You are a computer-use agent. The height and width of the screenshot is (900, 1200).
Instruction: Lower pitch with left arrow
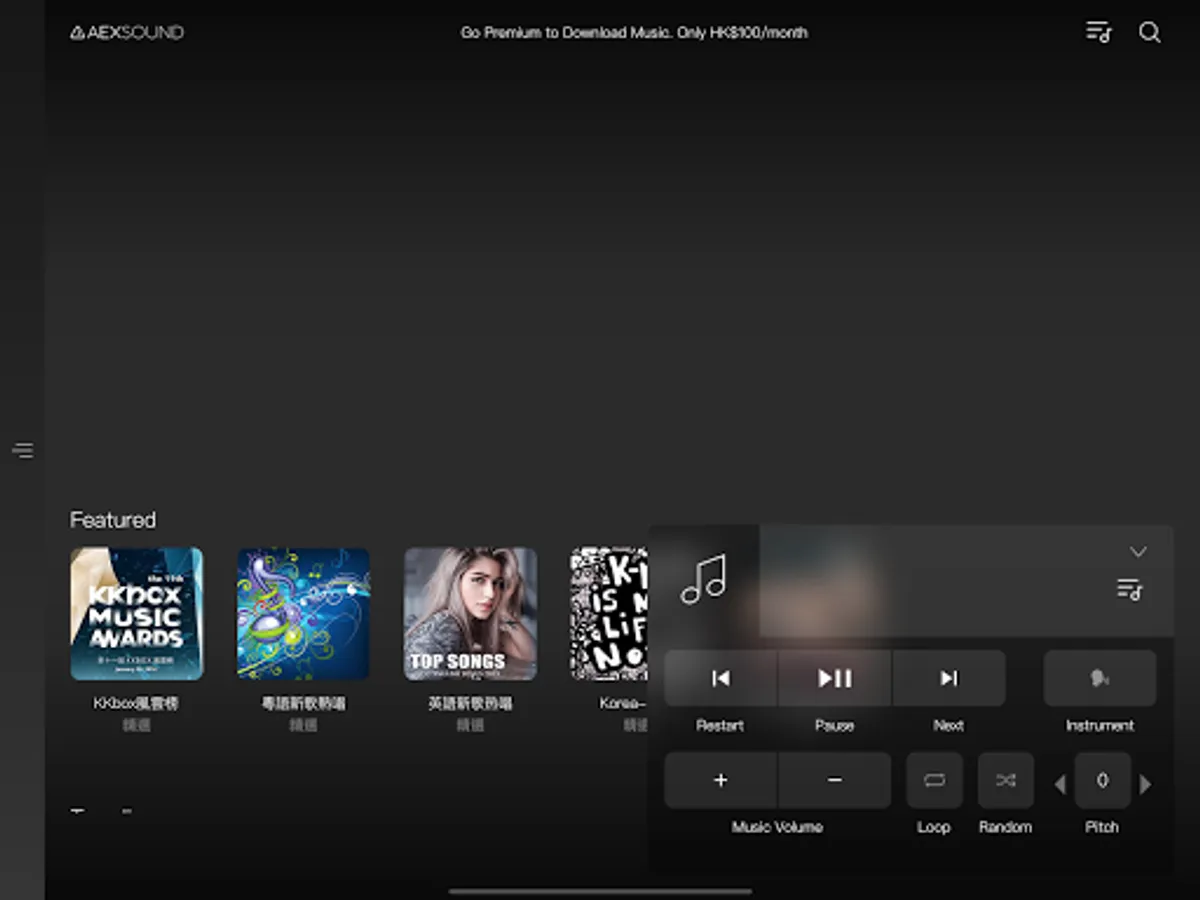(1060, 784)
